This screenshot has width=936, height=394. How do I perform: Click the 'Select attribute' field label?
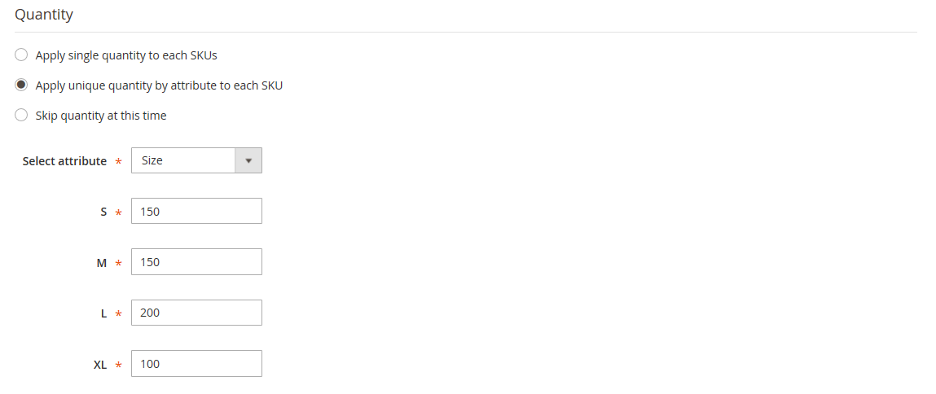click(x=64, y=161)
